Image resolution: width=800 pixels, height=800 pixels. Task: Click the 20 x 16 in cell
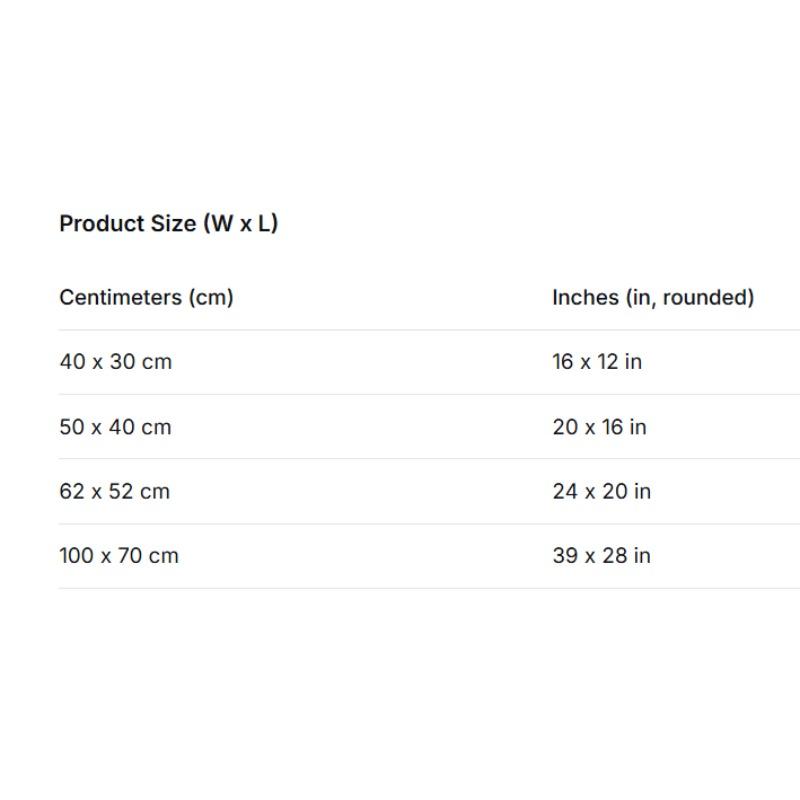point(599,427)
